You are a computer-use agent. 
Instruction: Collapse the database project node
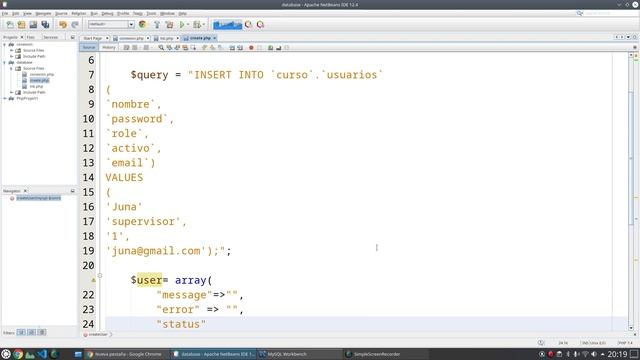click(4, 62)
